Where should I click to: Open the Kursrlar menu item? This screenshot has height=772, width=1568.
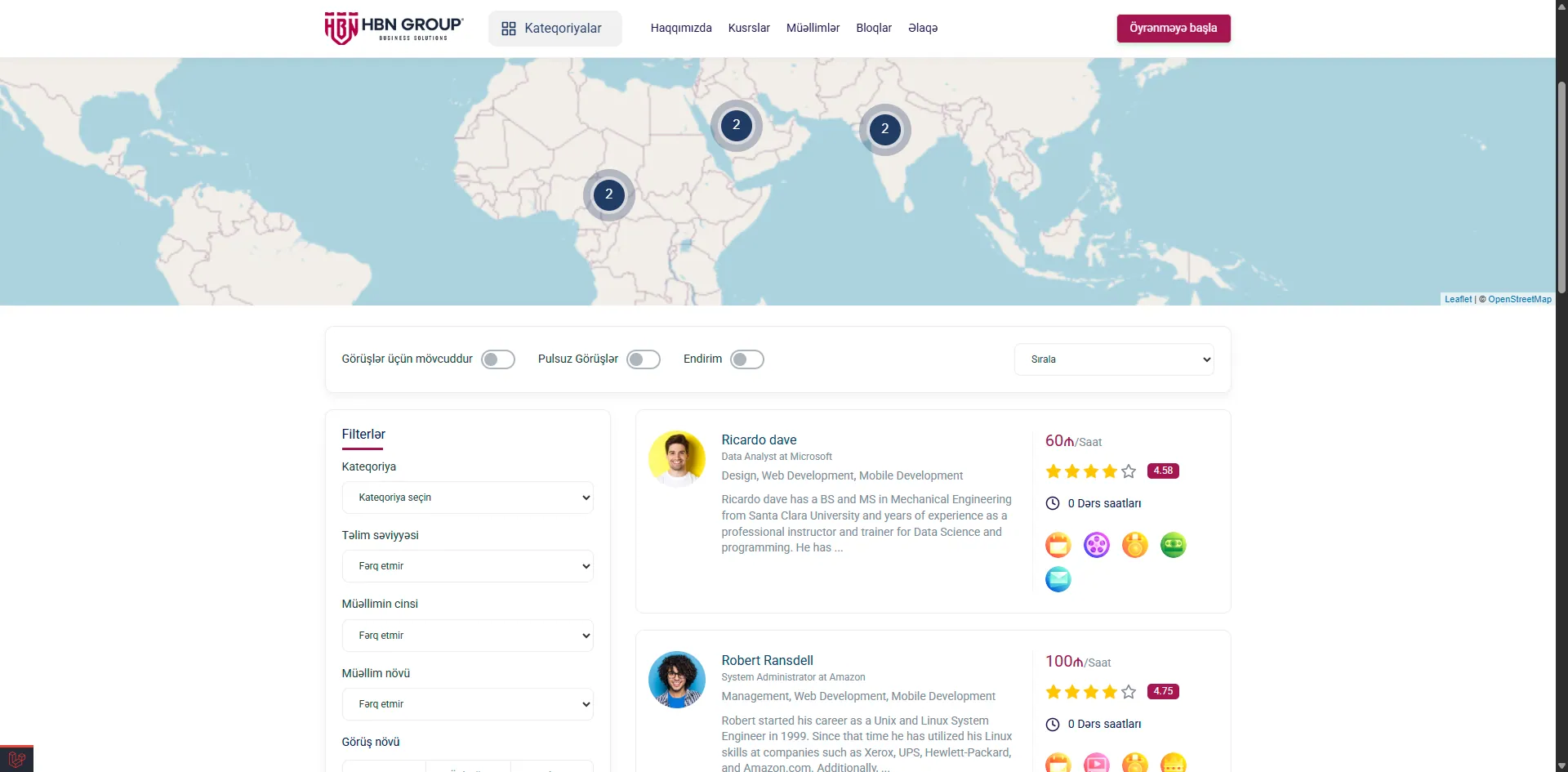[x=749, y=28]
